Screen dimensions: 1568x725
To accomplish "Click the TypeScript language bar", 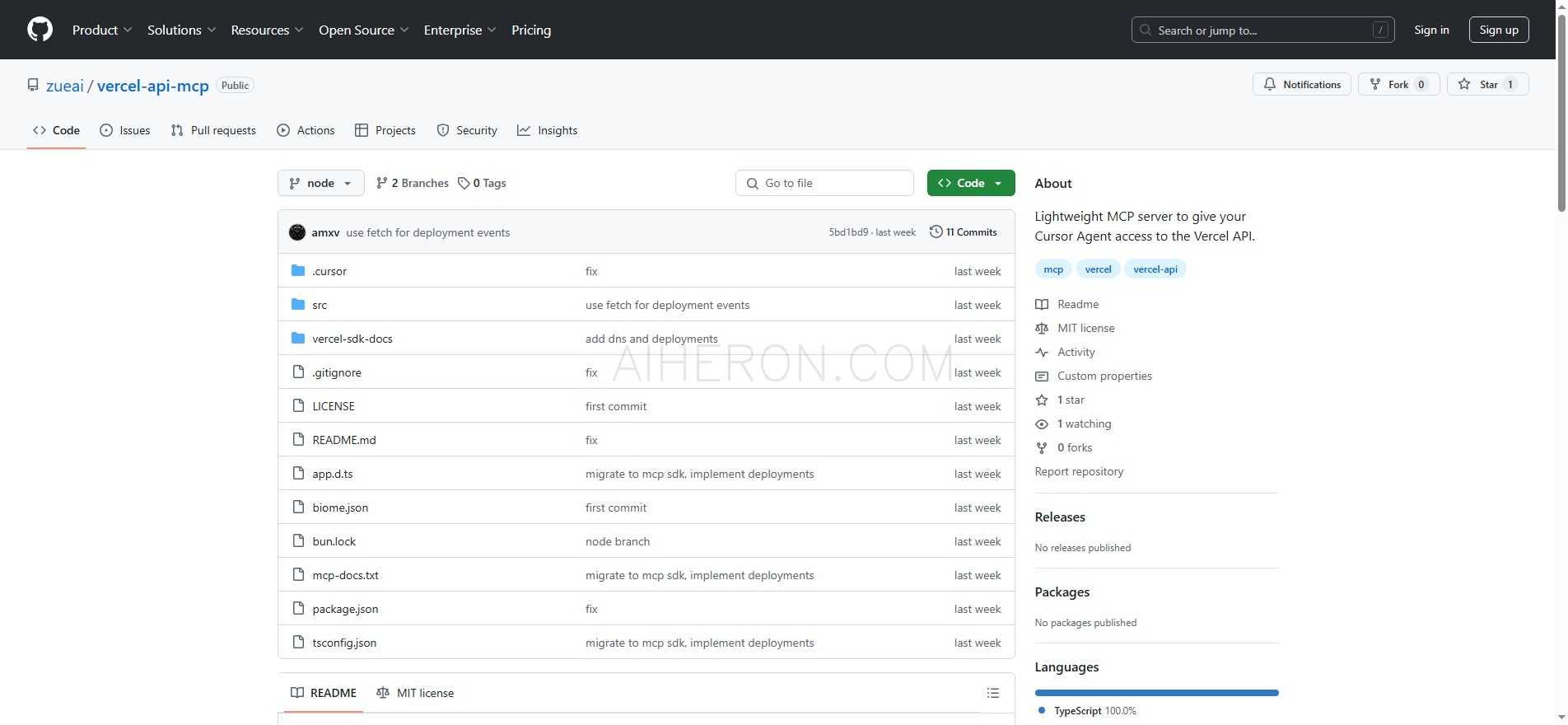I will click(x=1156, y=693).
